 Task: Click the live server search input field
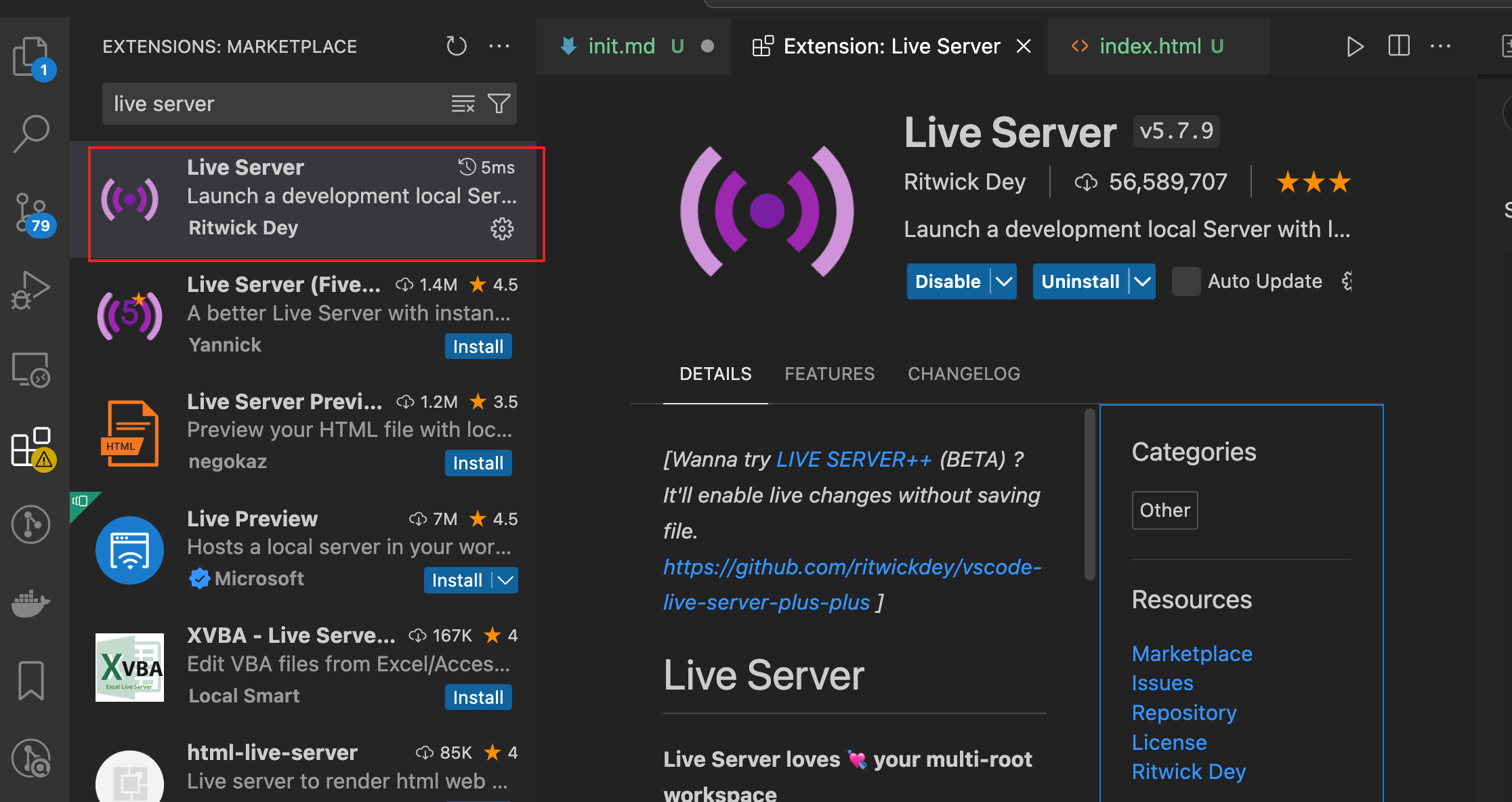tap(278, 104)
